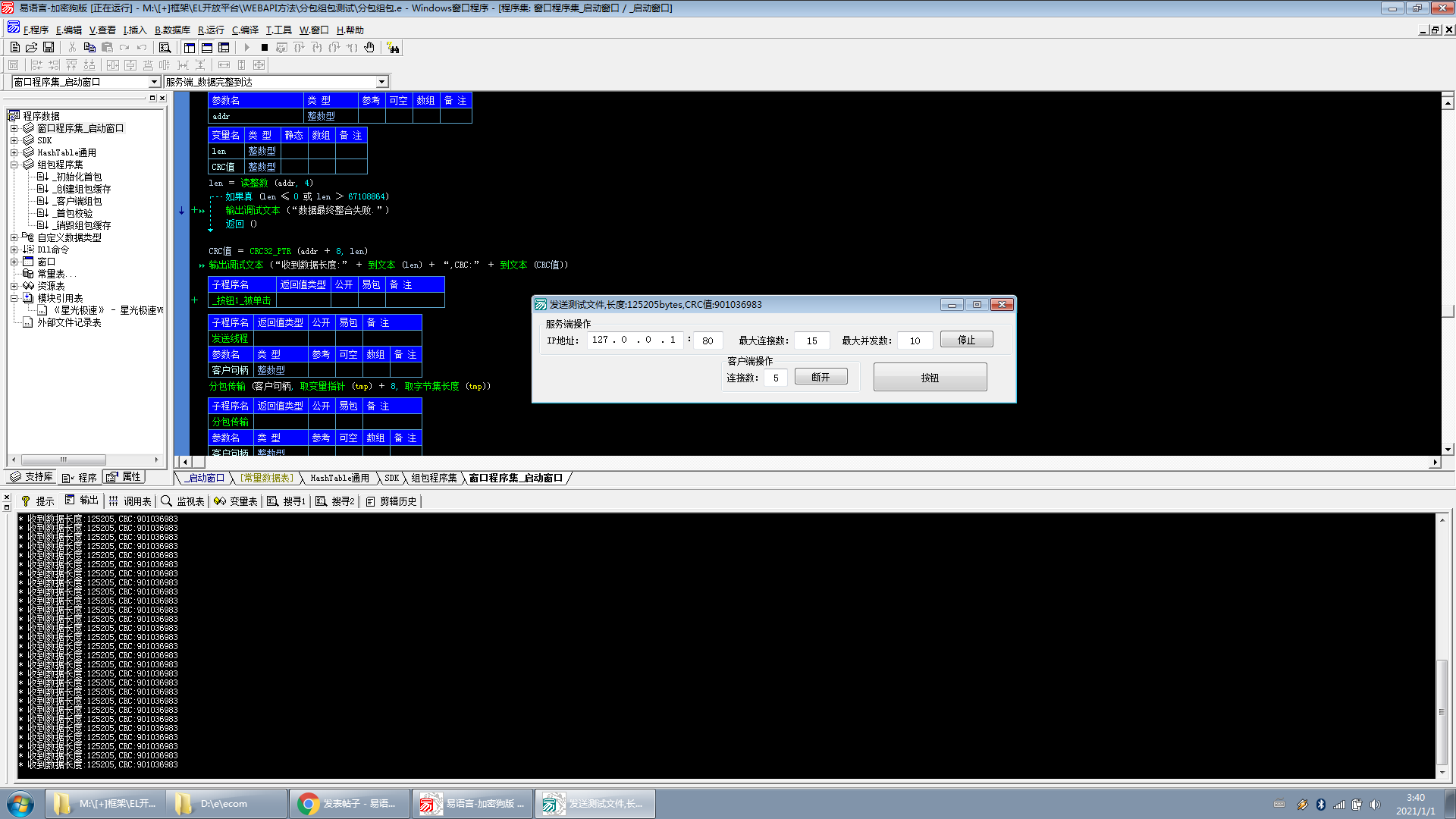Click the port field showing 80
The height and width of the screenshot is (819, 1456).
click(708, 340)
